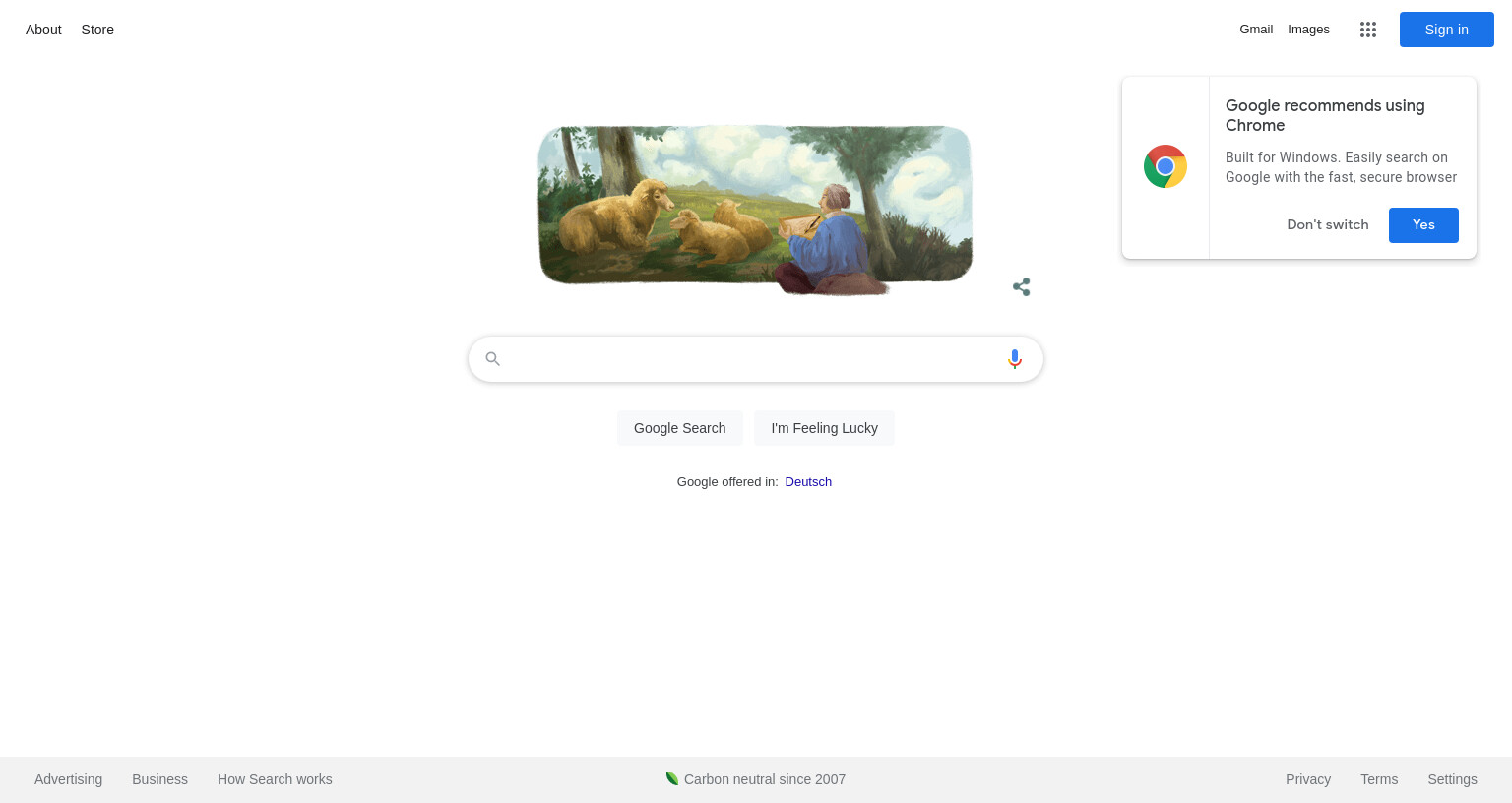Viewport: 1512px width, 803px height.
Task: Go to Images in the top bar
Action: pyautogui.click(x=1308, y=30)
